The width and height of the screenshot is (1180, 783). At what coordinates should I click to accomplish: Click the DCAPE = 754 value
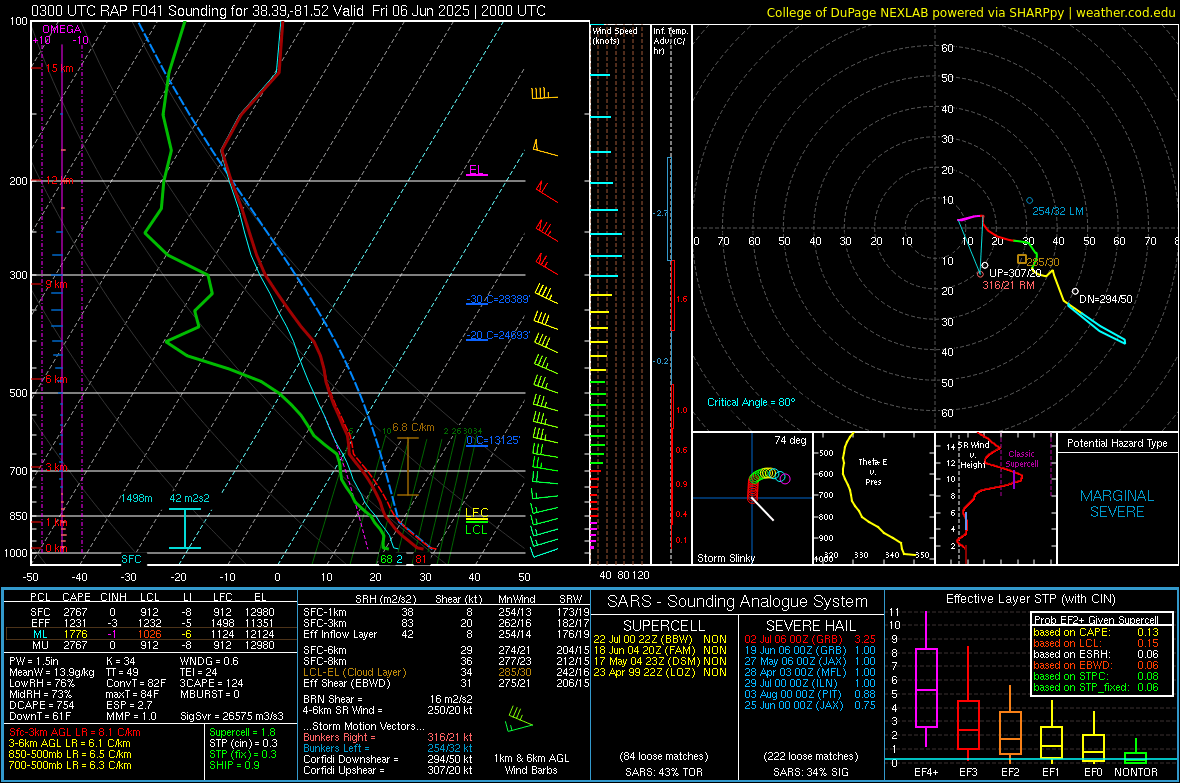point(41,705)
